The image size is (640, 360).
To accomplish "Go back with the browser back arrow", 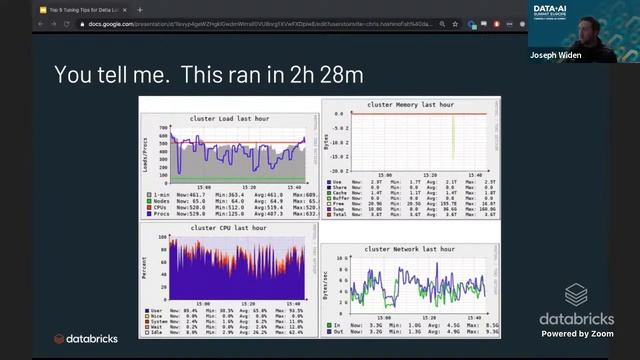I will tap(40, 24).
